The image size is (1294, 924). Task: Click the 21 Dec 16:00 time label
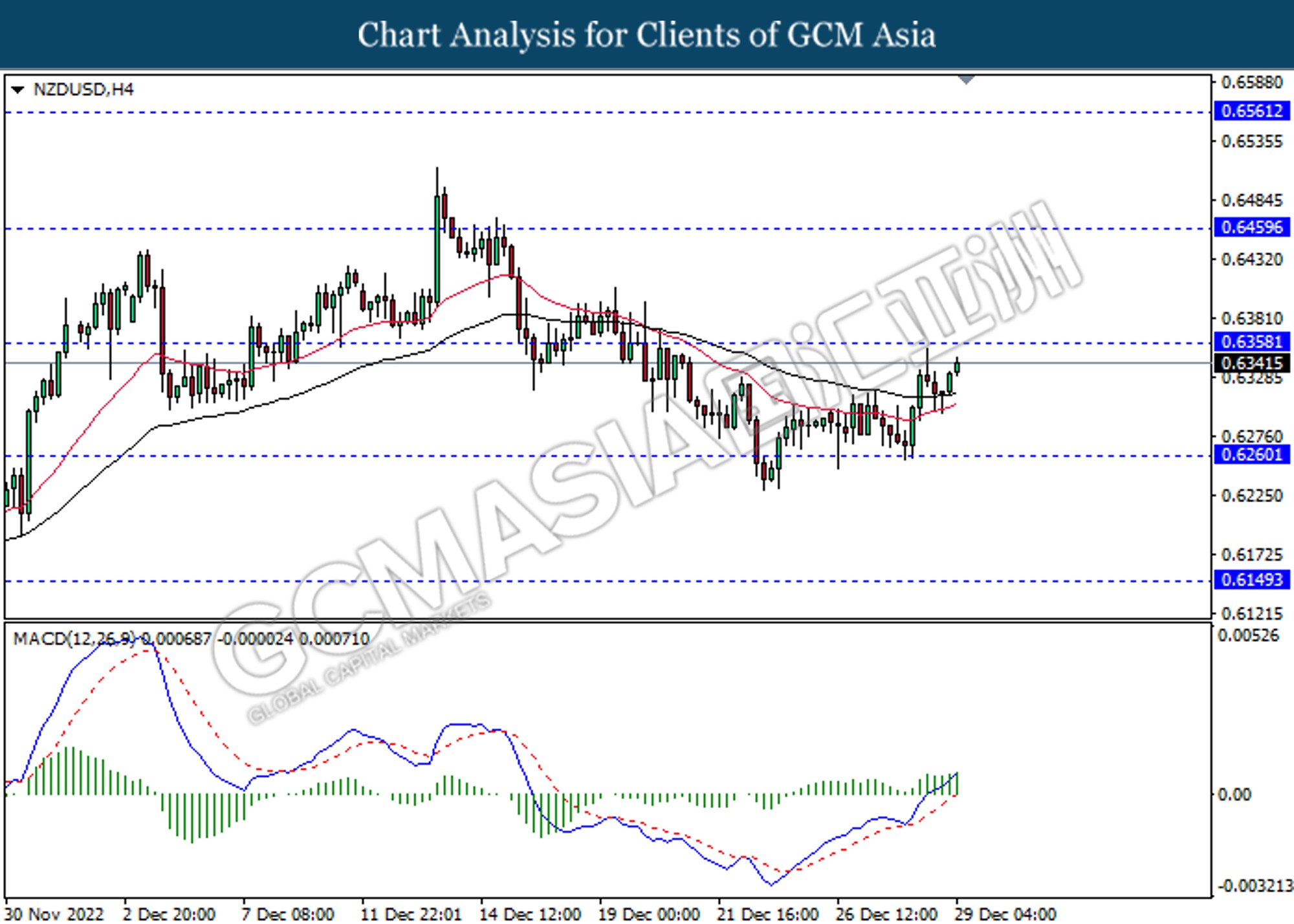(x=769, y=914)
